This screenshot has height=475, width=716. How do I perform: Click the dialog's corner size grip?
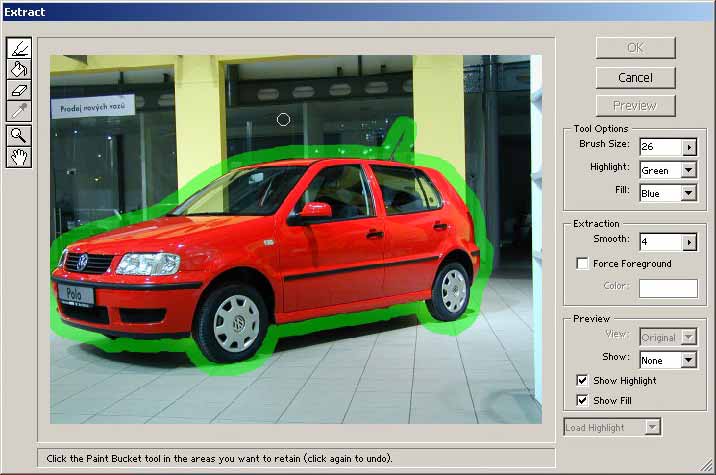[706, 466]
